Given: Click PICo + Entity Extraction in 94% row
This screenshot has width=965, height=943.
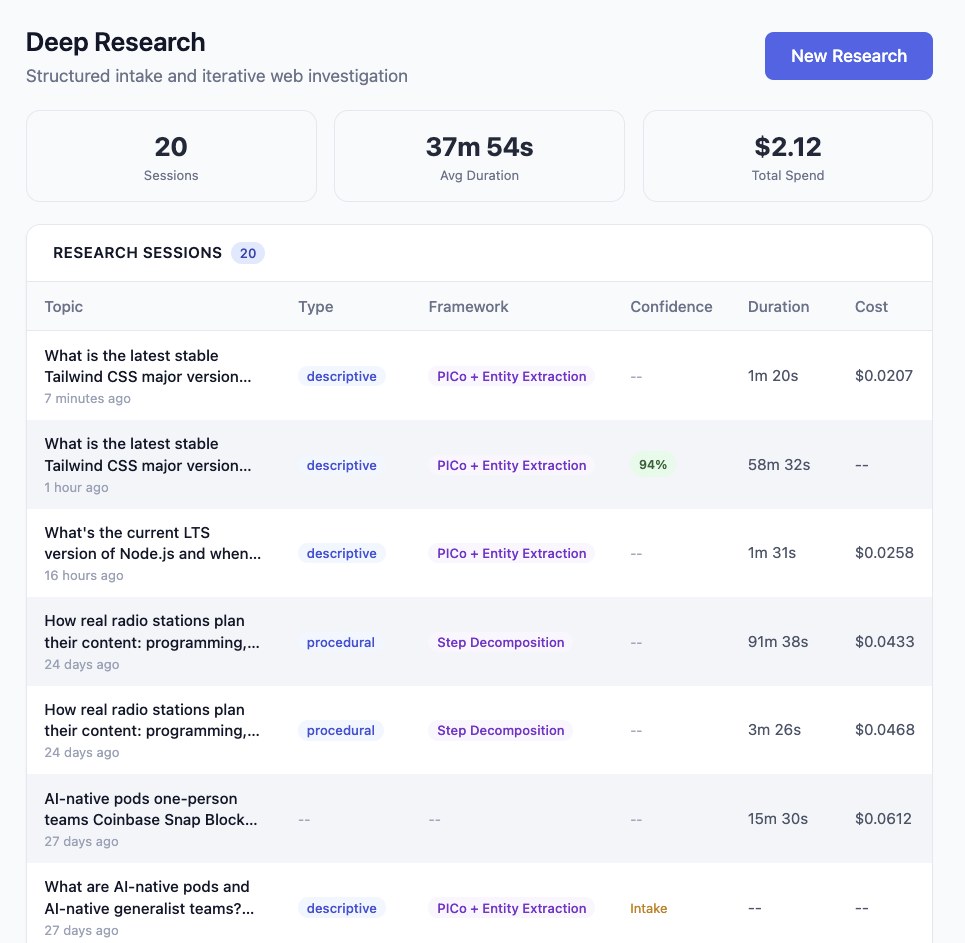Looking at the screenshot, I should coord(511,465).
